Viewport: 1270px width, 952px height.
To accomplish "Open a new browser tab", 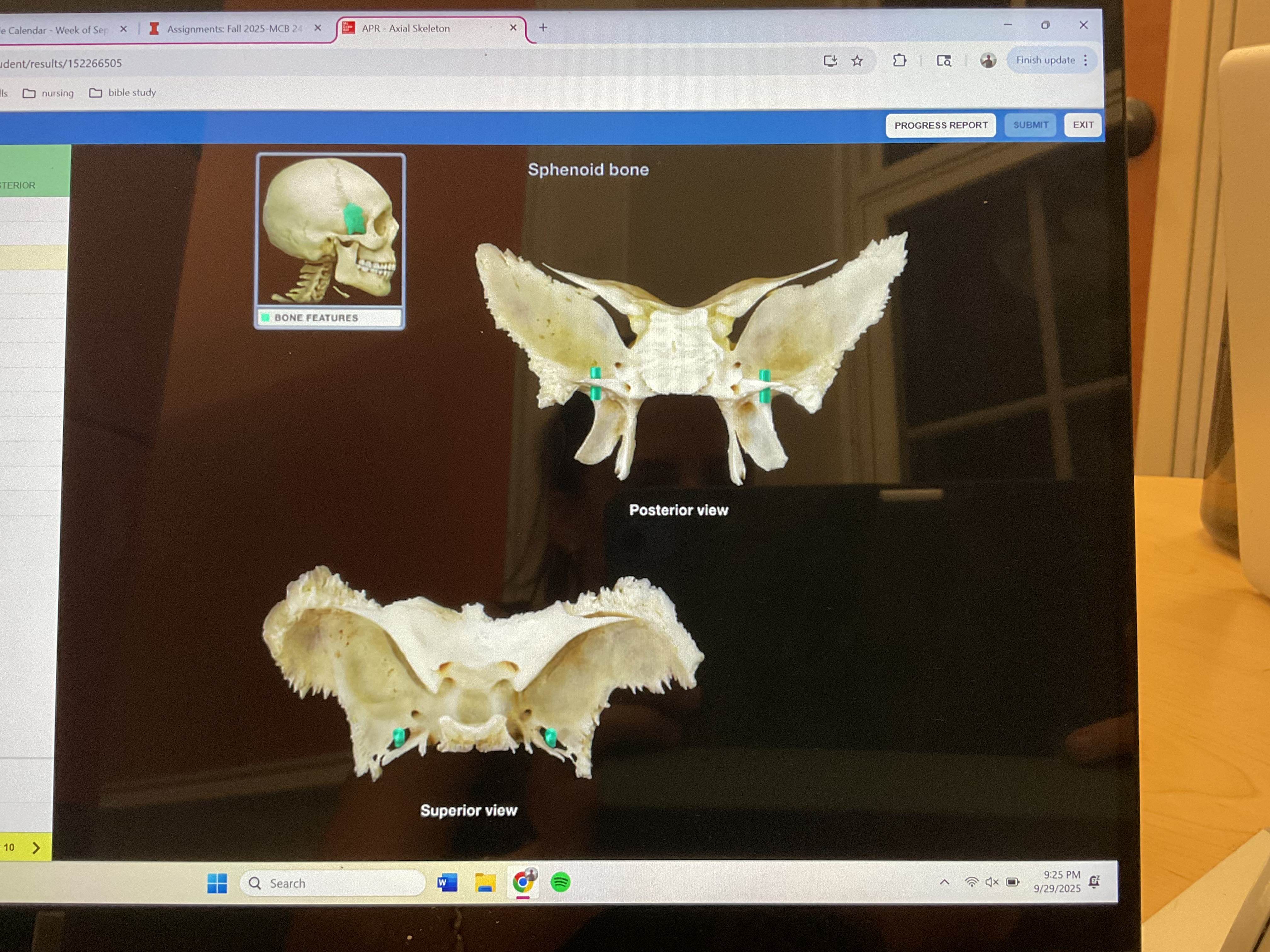I will point(543,27).
